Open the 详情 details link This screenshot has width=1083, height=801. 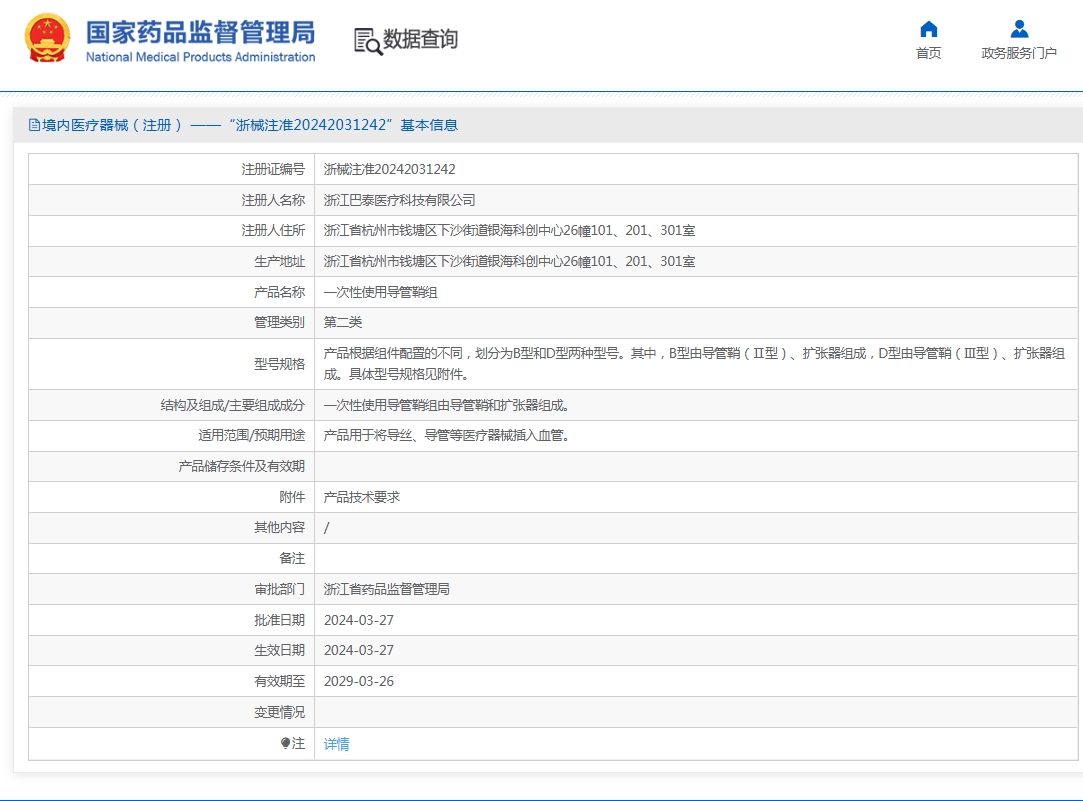[x=336, y=744]
